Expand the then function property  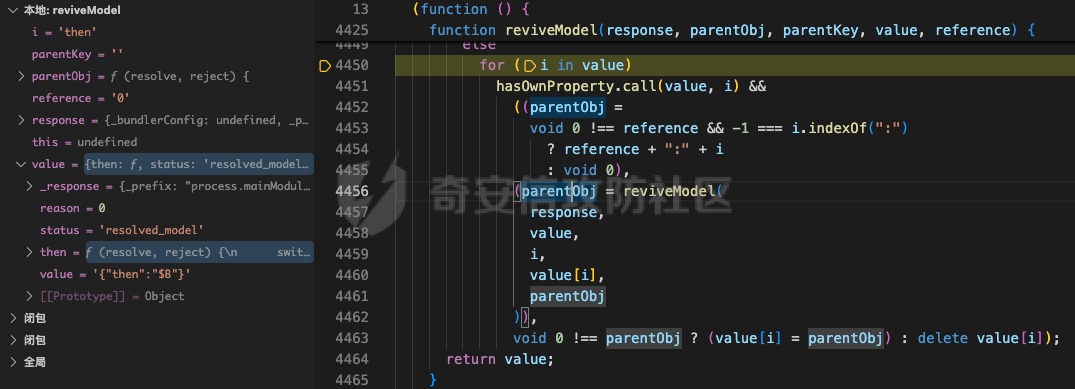[29, 252]
